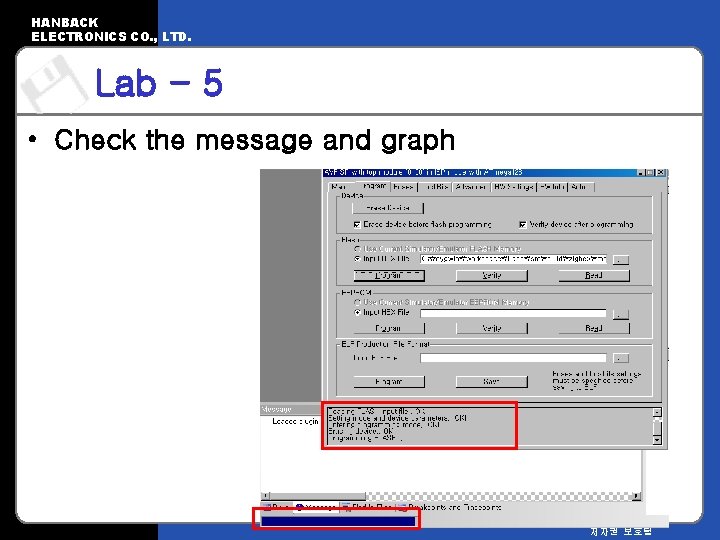This screenshot has width=720, height=540.
Task: Select EEPROM Input HEX File radio button
Action: (357, 312)
